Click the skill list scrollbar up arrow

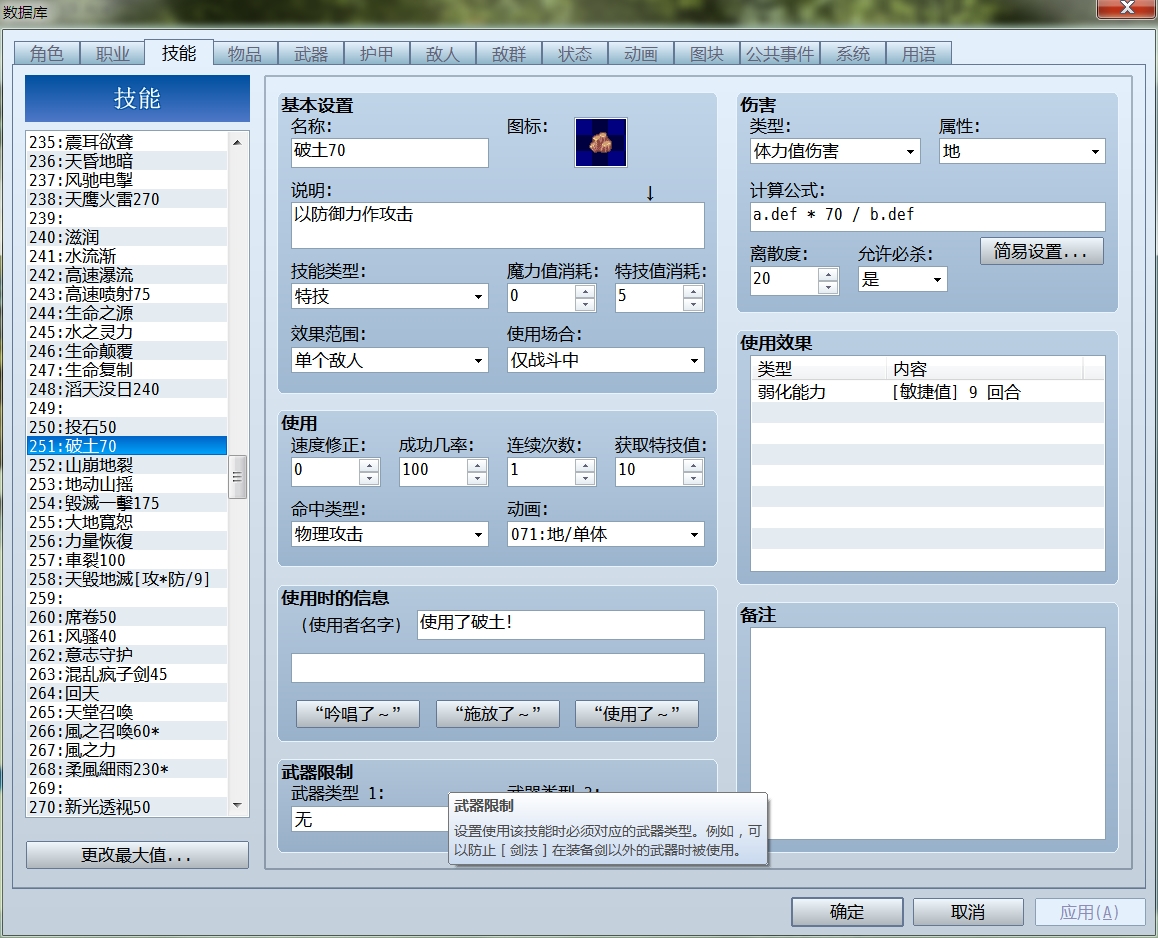pos(237,142)
